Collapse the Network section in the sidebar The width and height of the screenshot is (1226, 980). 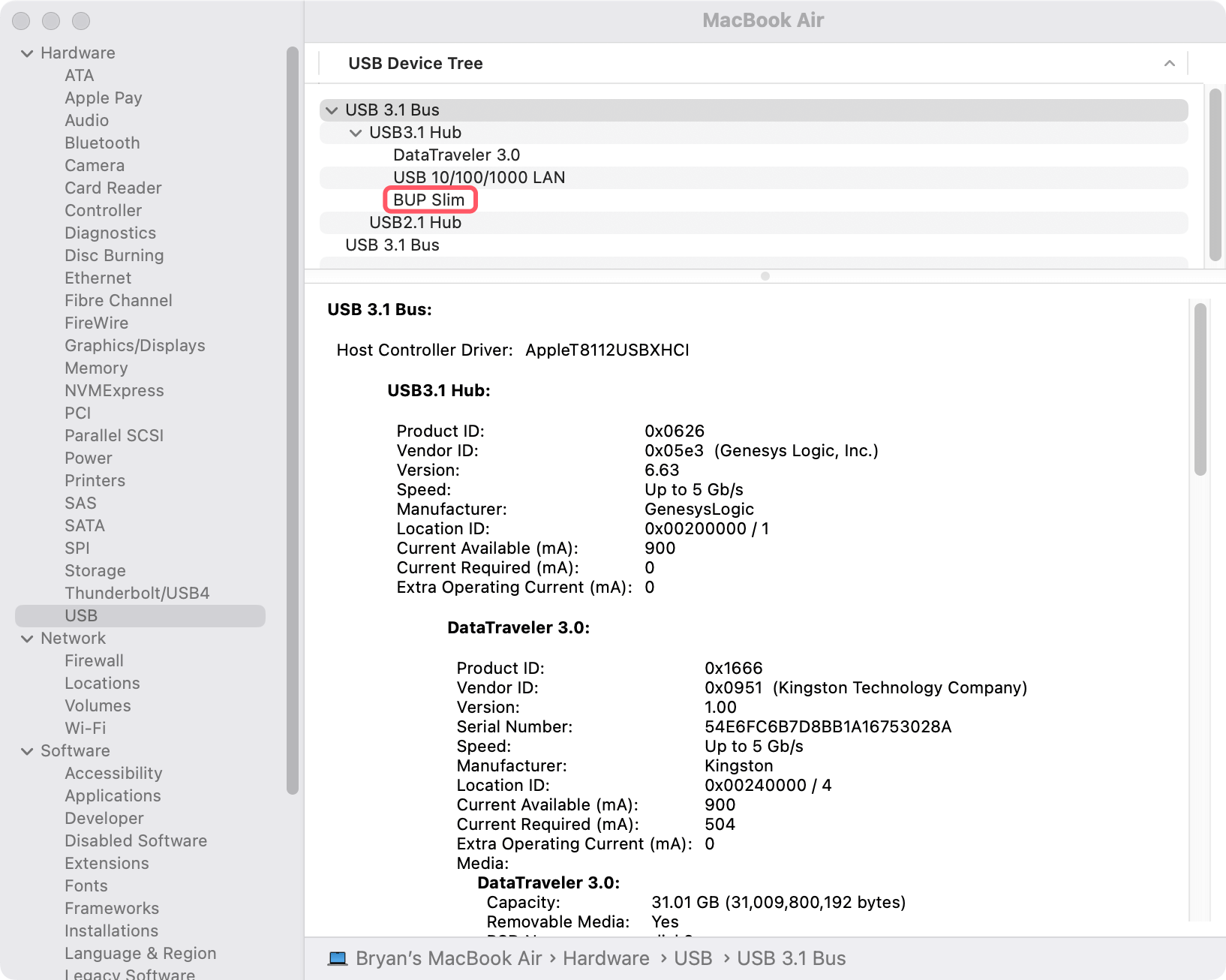27,638
